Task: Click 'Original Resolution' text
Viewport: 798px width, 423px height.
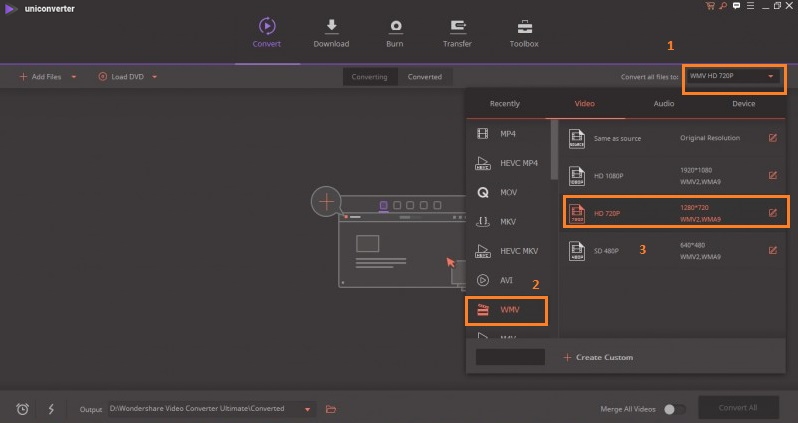Action: [710, 138]
